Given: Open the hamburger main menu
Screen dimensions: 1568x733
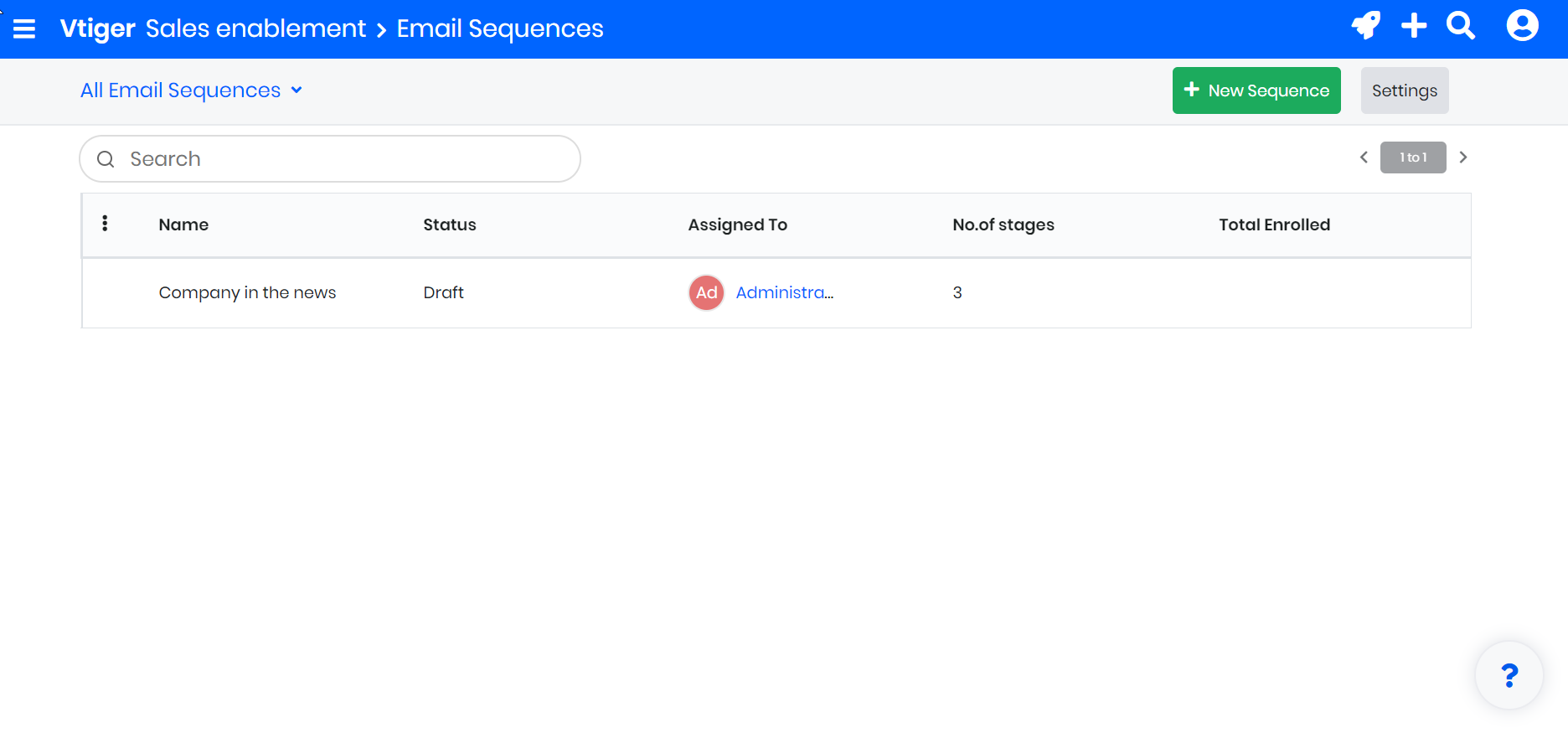Looking at the screenshot, I should coord(24,29).
